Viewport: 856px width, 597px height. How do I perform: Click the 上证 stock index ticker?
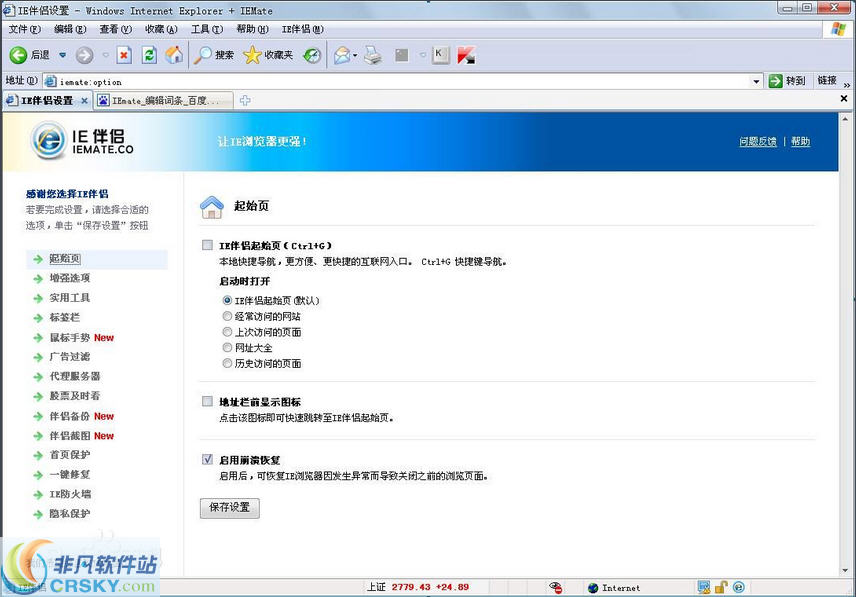tap(418, 587)
